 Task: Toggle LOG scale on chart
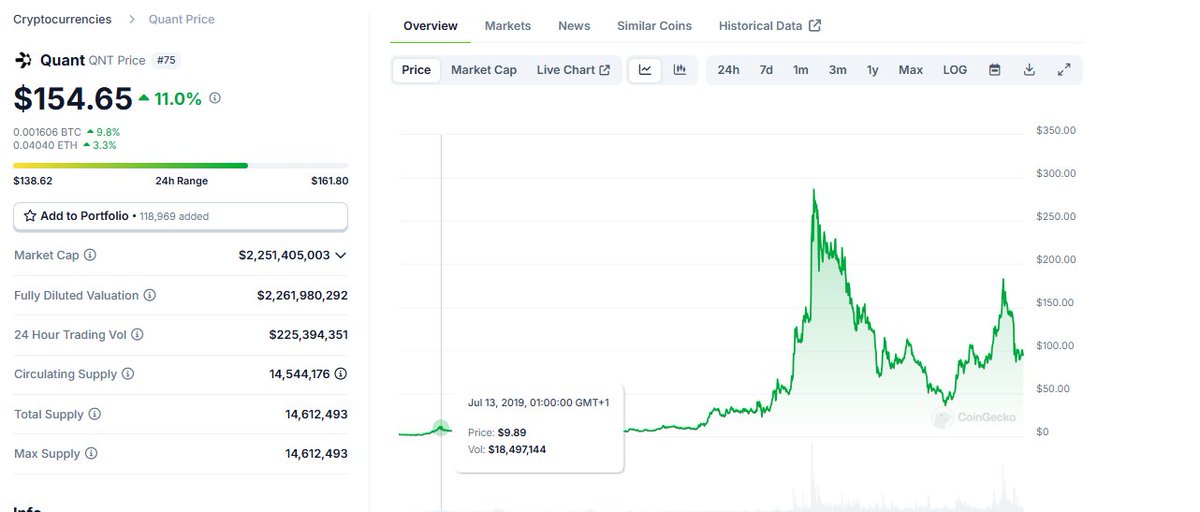point(955,70)
